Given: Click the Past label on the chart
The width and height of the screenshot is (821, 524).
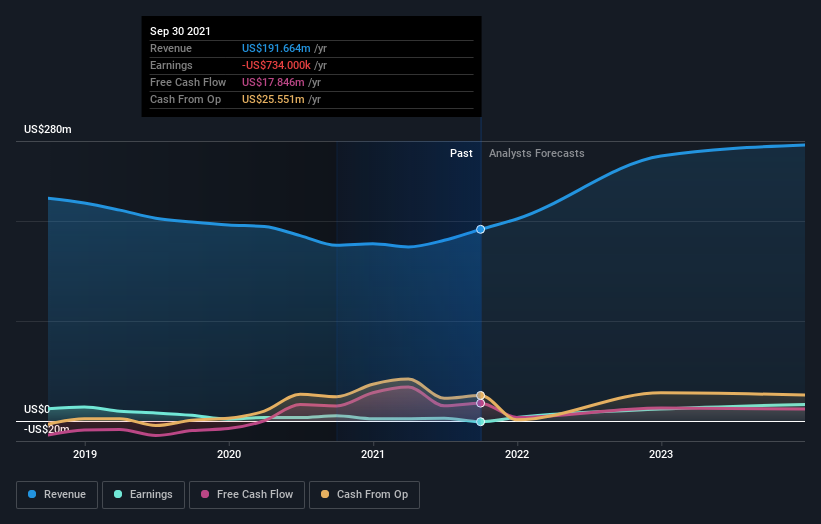Looking at the screenshot, I should click(x=461, y=153).
